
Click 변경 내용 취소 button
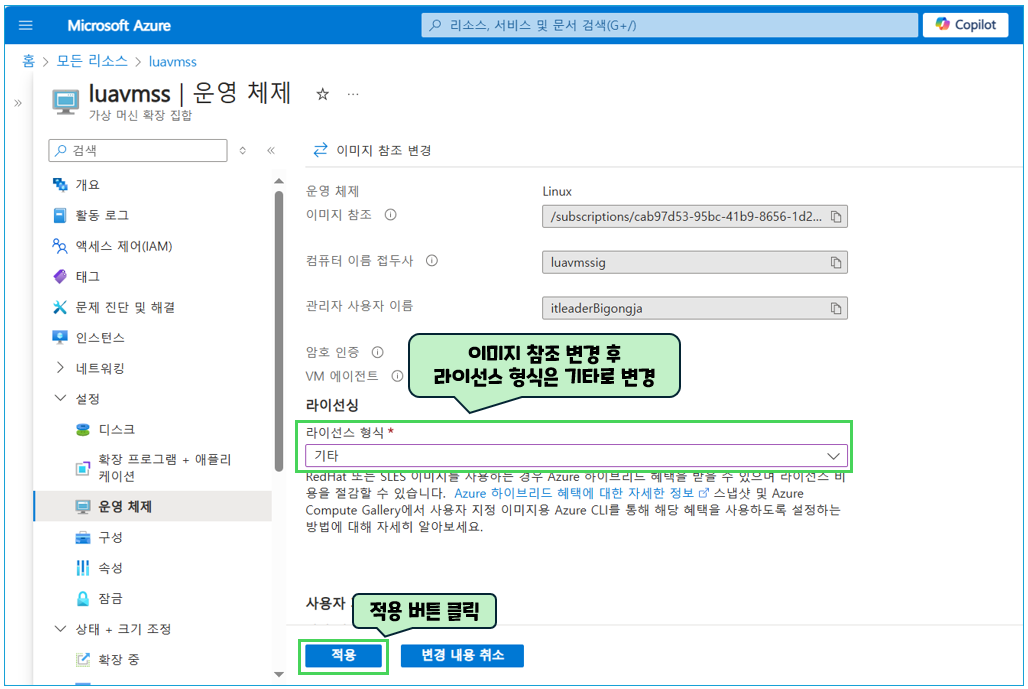click(462, 655)
